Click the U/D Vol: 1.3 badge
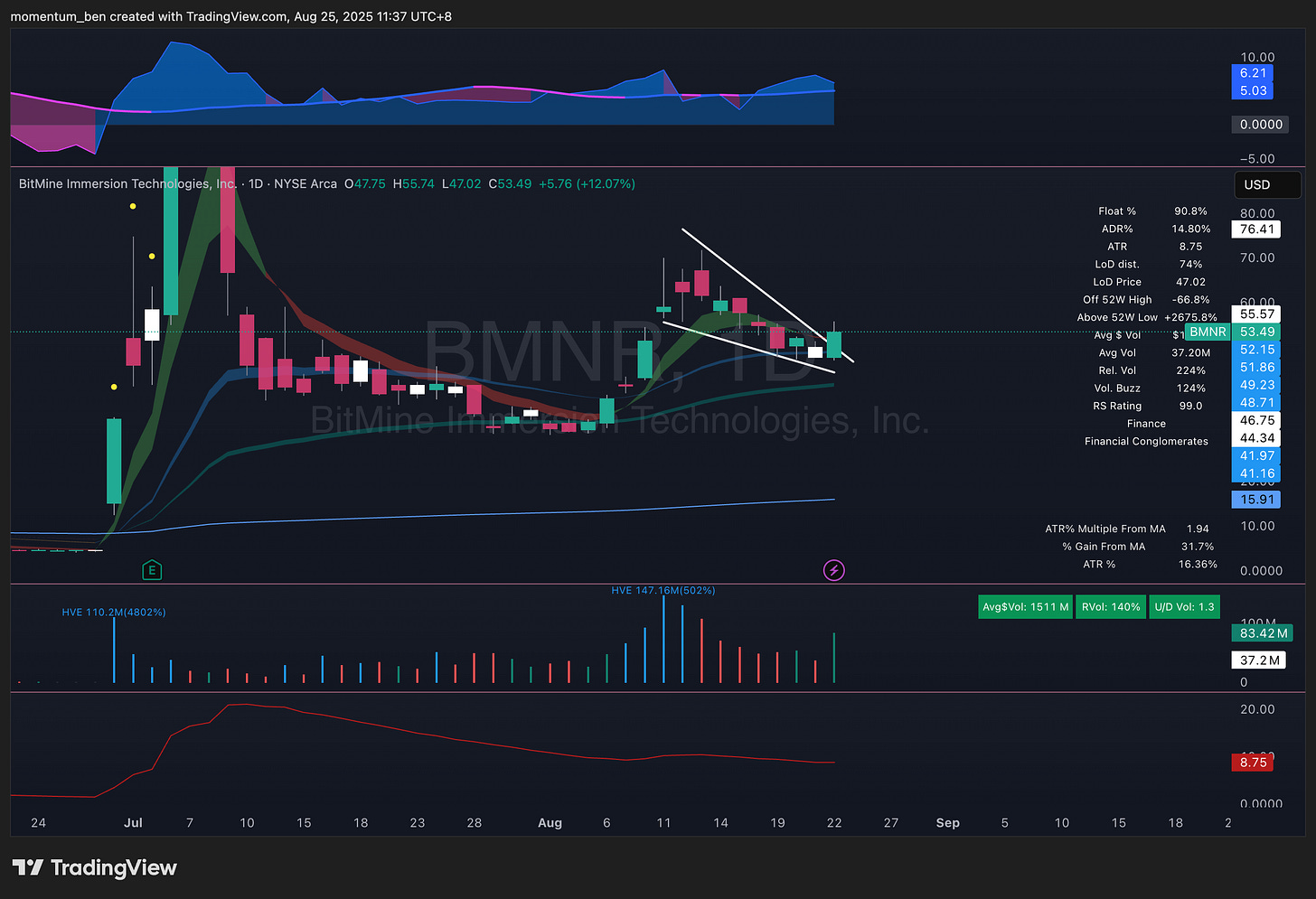The image size is (1316, 899). (1184, 607)
